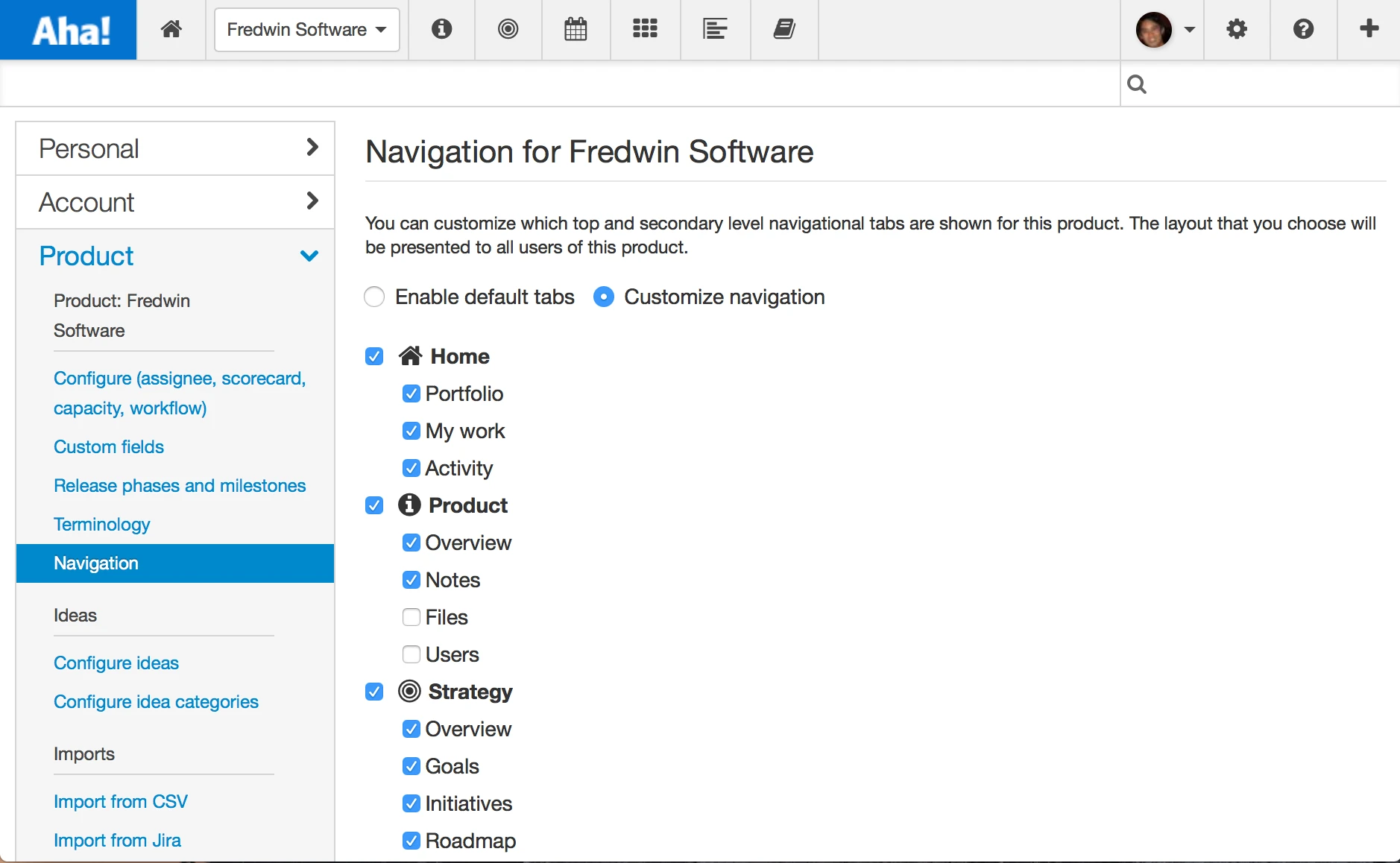Click the Aha! logo
Image resolution: width=1400 pixels, height=863 pixels.
click(69, 30)
